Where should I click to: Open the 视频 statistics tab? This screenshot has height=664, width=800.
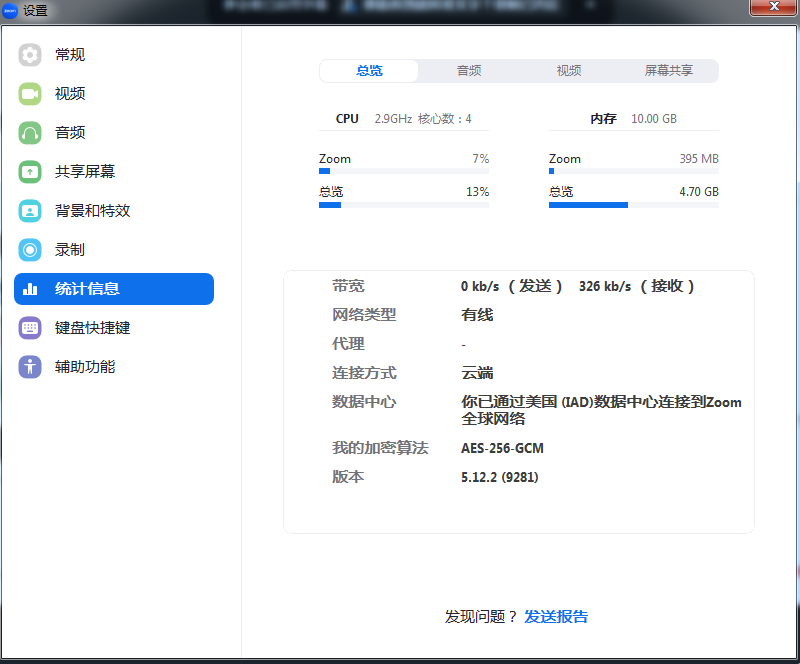569,71
